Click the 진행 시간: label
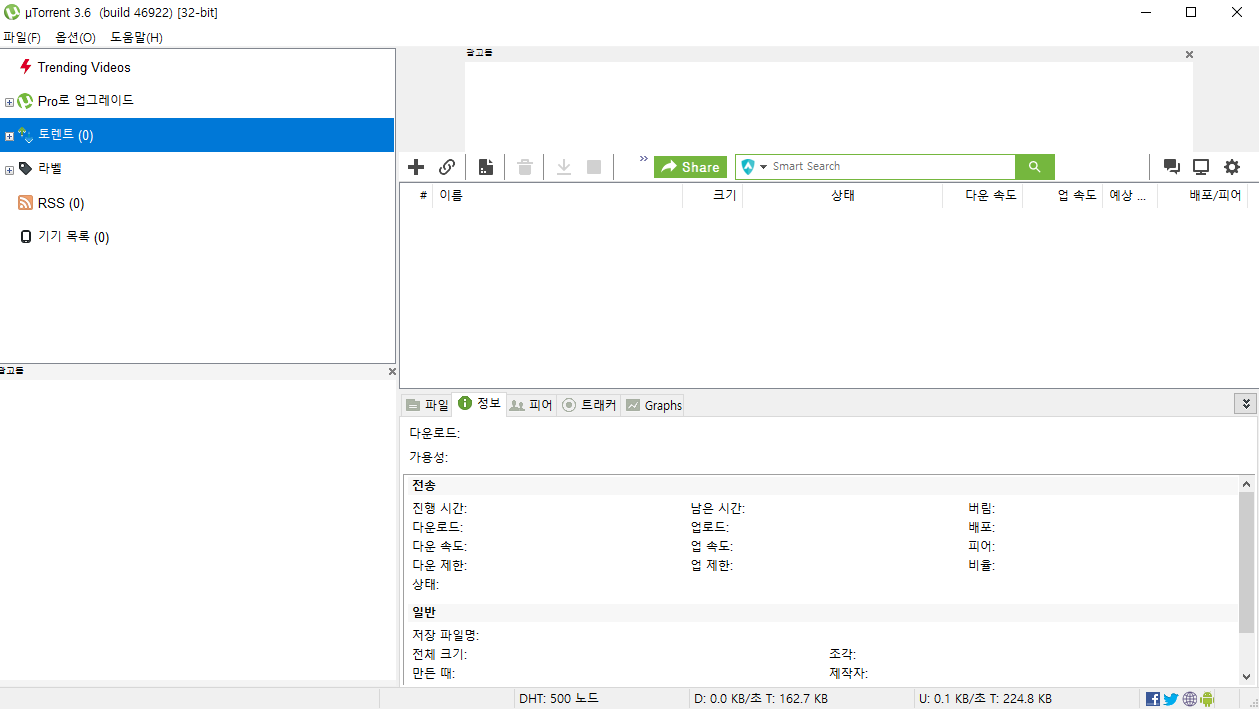This screenshot has width=1259, height=709. [439, 508]
